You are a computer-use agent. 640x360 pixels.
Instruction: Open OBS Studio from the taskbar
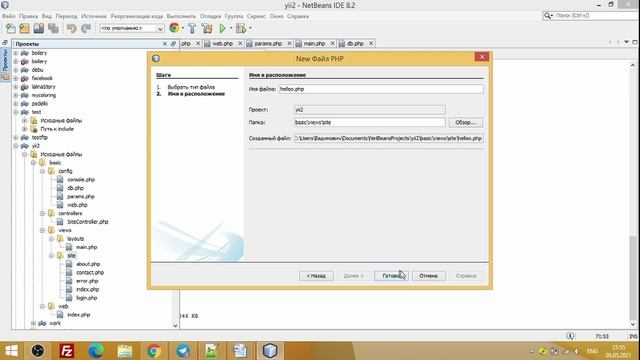click(38, 351)
